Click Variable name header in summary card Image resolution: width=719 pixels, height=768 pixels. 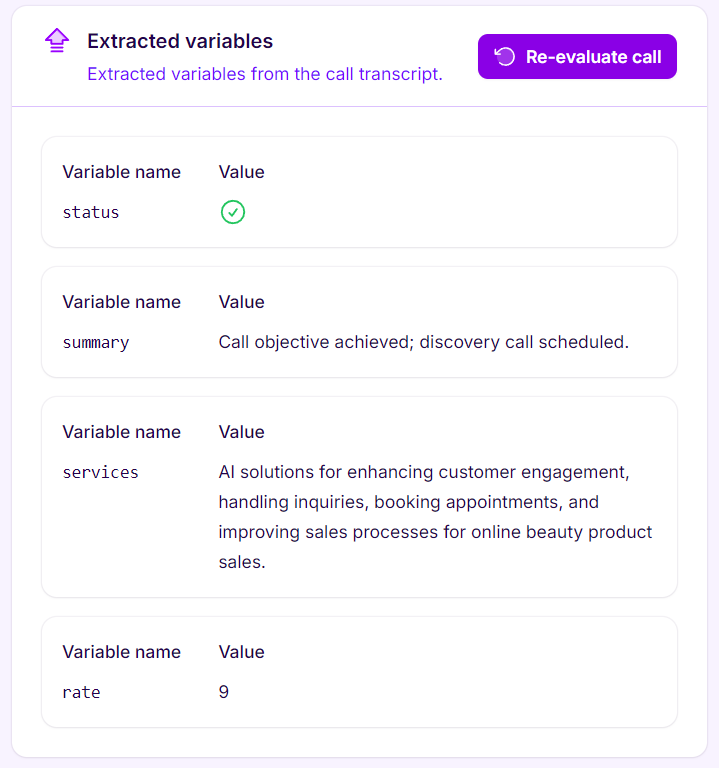click(121, 302)
